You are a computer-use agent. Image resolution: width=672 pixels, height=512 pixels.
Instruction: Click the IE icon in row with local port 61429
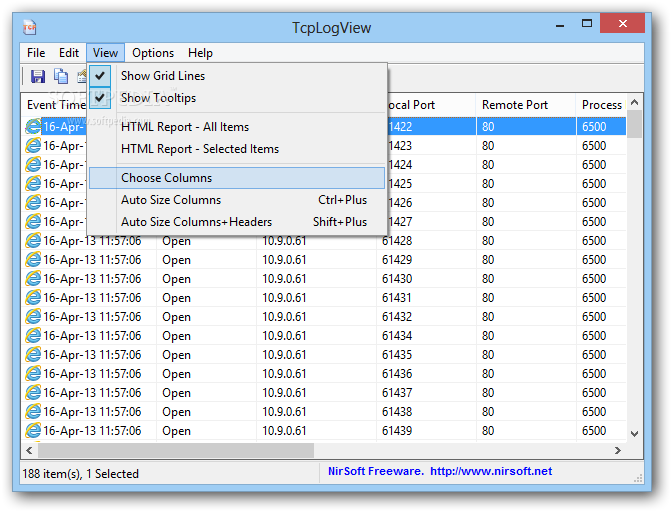pyautogui.click(x=33, y=260)
